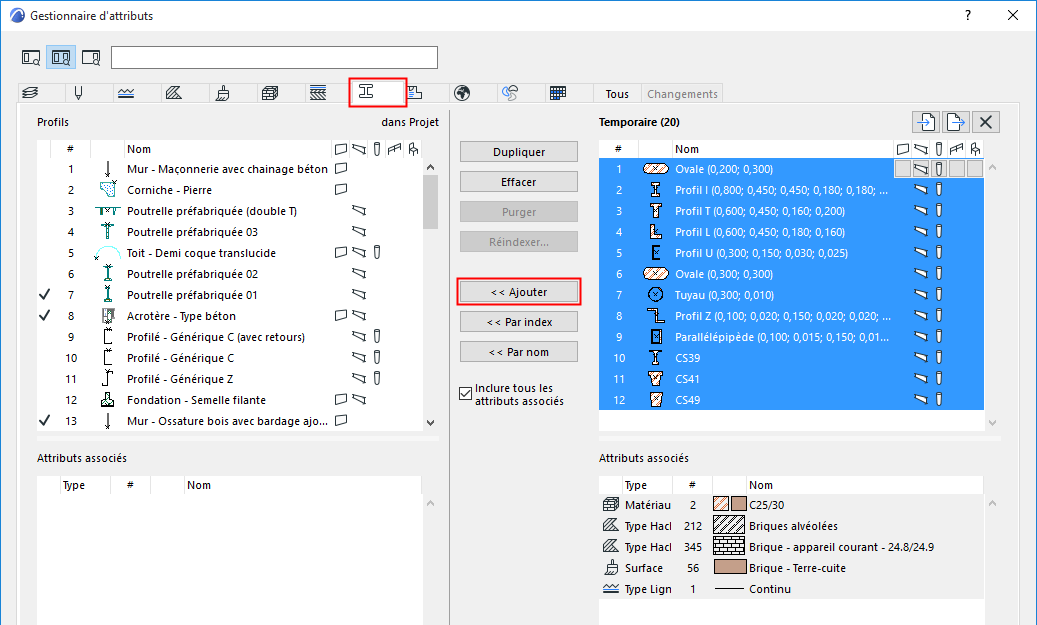Open the Surfaces paintbrush tab

(x=223, y=93)
